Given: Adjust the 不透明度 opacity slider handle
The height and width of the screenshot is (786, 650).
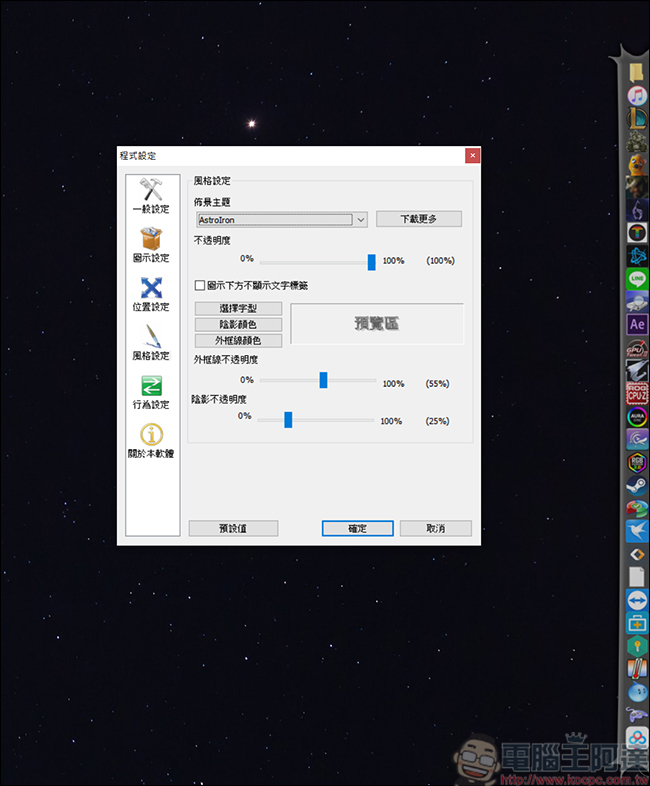Looking at the screenshot, I should pos(371,262).
